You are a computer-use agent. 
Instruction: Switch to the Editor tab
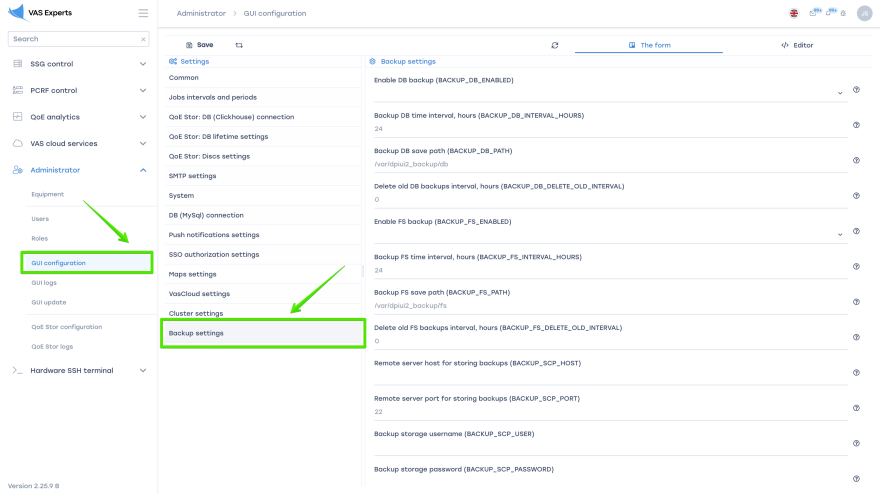796,45
